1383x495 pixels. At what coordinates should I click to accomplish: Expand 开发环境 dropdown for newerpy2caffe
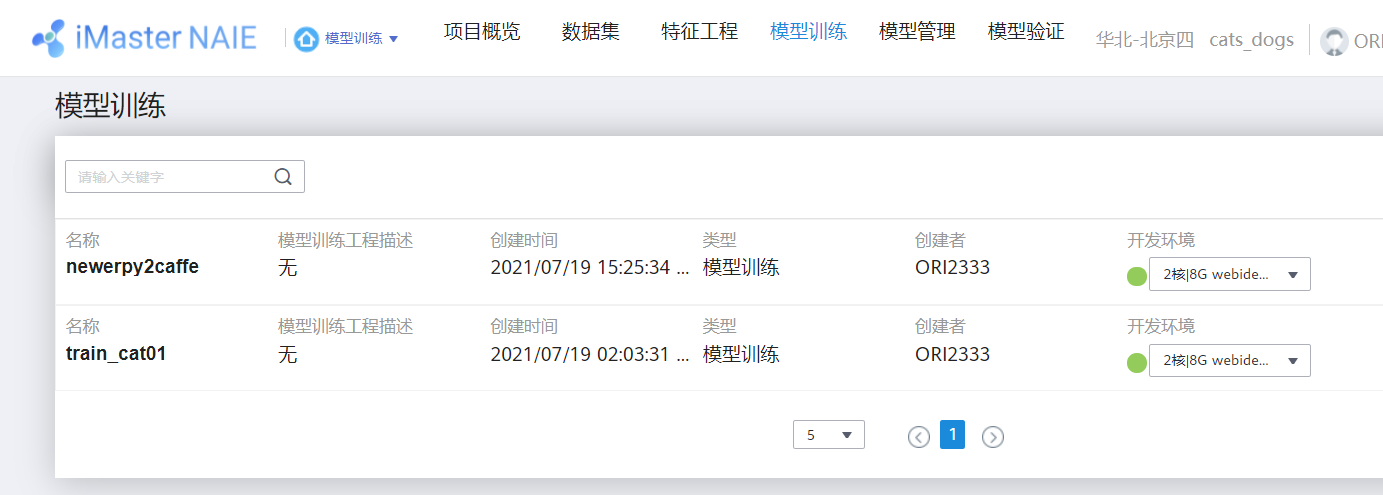click(1230, 275)
